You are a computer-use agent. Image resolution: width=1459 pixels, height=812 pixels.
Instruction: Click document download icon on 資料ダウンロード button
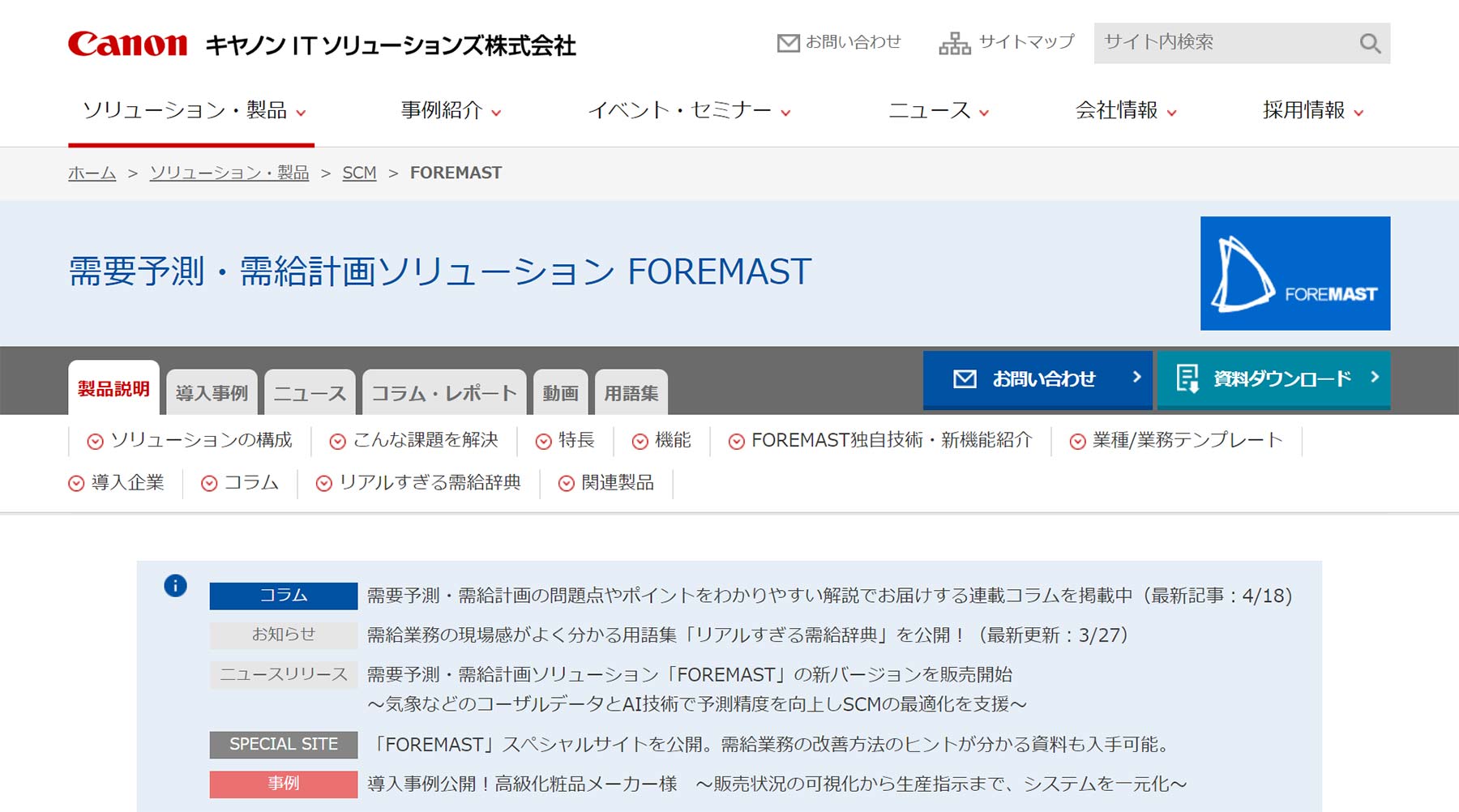(1187, 378)
